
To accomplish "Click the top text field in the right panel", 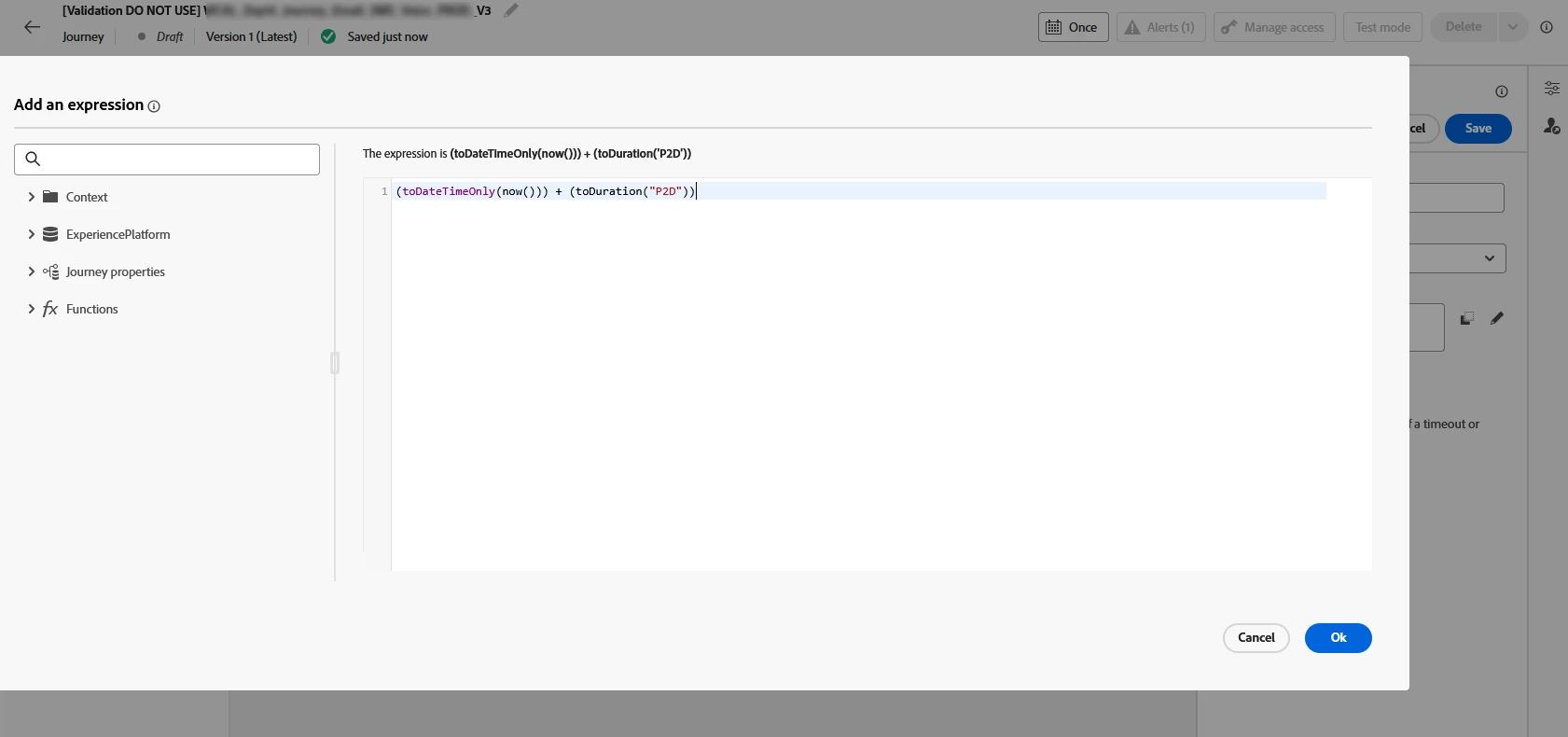I will 1457,198.
